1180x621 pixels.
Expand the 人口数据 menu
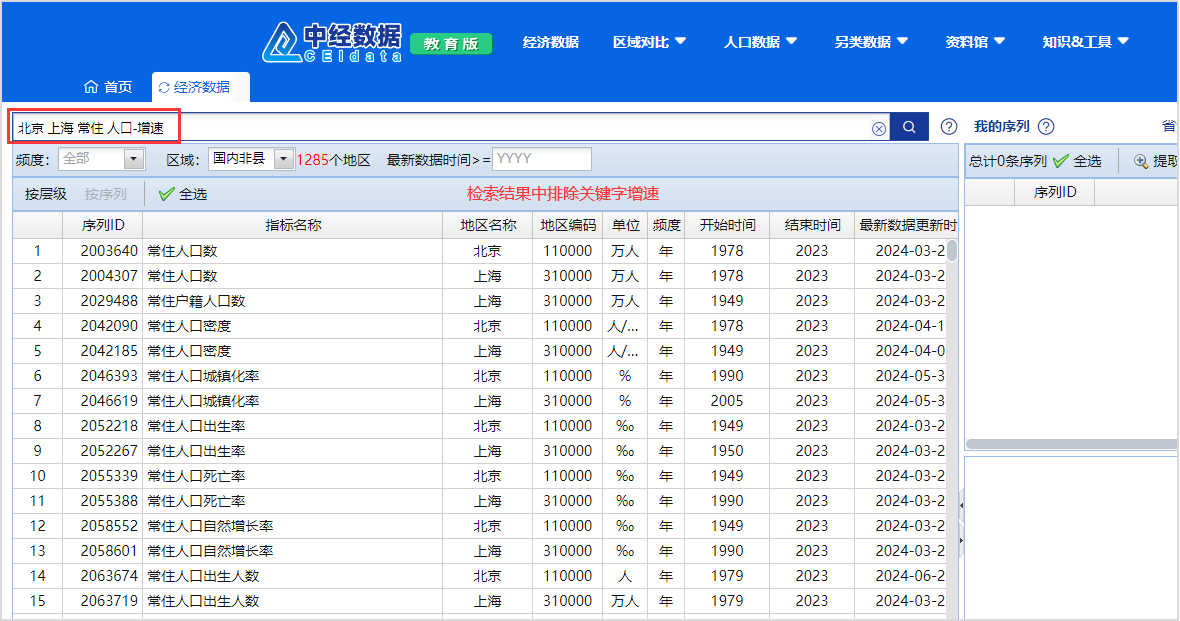(760, 42)
